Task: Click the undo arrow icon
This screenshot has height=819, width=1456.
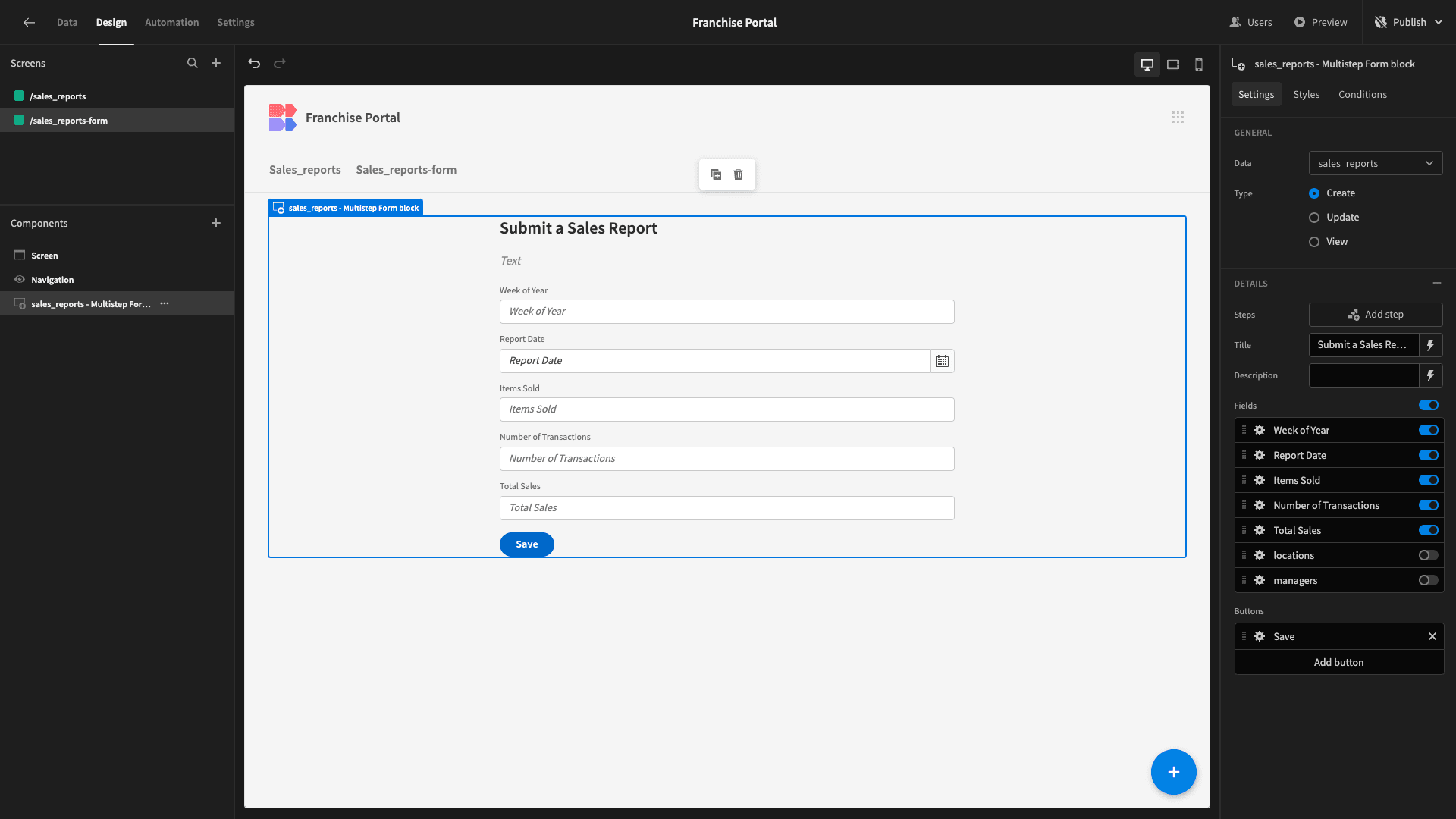Action: [x=254, y=64]
